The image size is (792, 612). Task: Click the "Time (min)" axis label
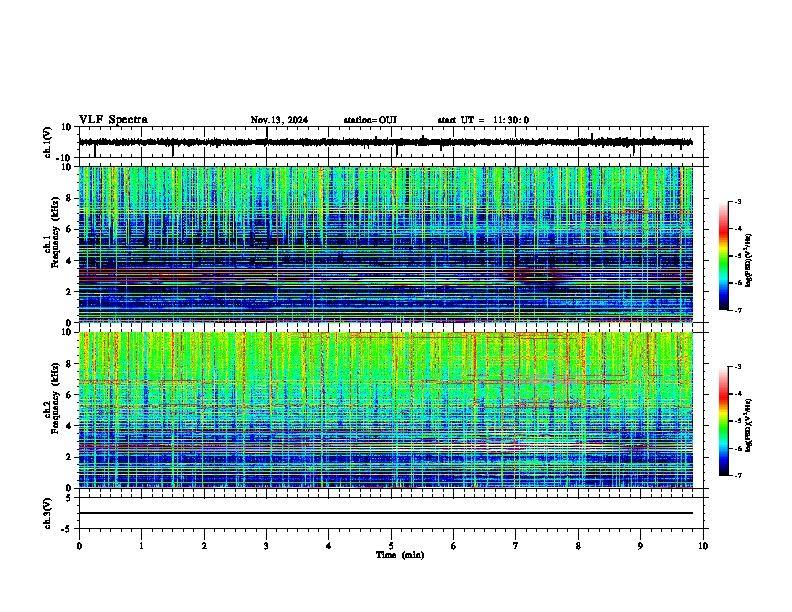click(x=400, y=555)
